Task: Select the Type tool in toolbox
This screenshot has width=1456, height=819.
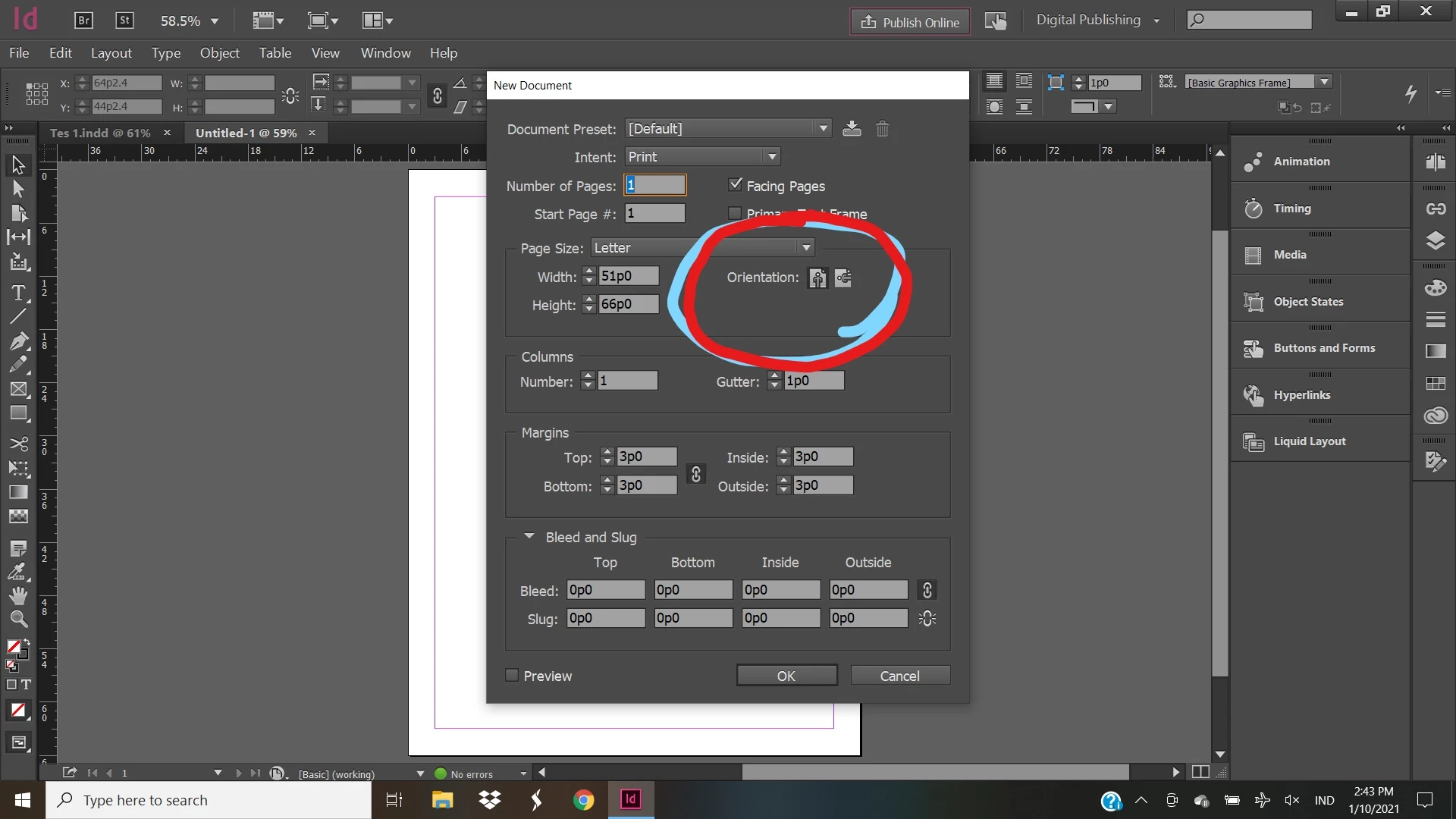Action: click(x=18, y=293)
